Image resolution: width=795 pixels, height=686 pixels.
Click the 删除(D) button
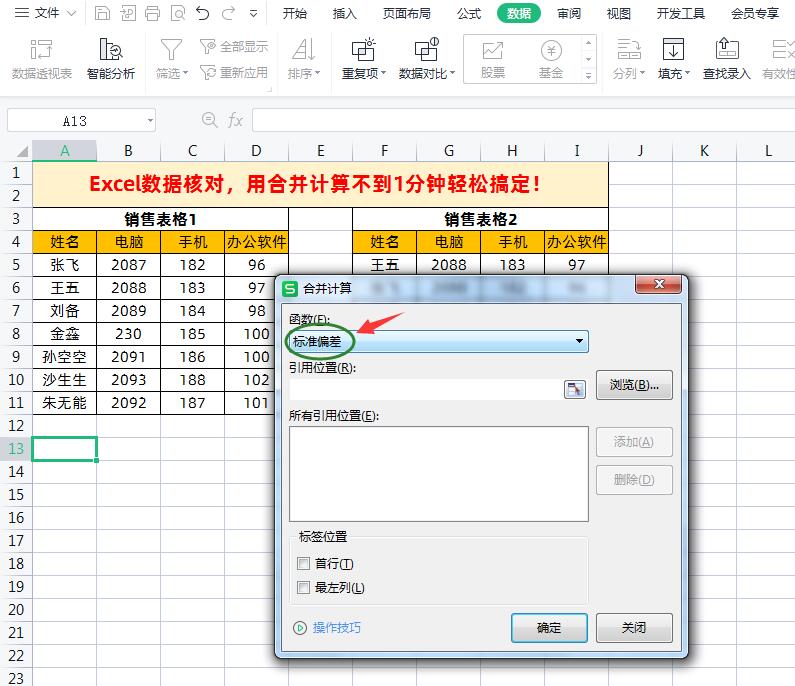pos(634,480)
